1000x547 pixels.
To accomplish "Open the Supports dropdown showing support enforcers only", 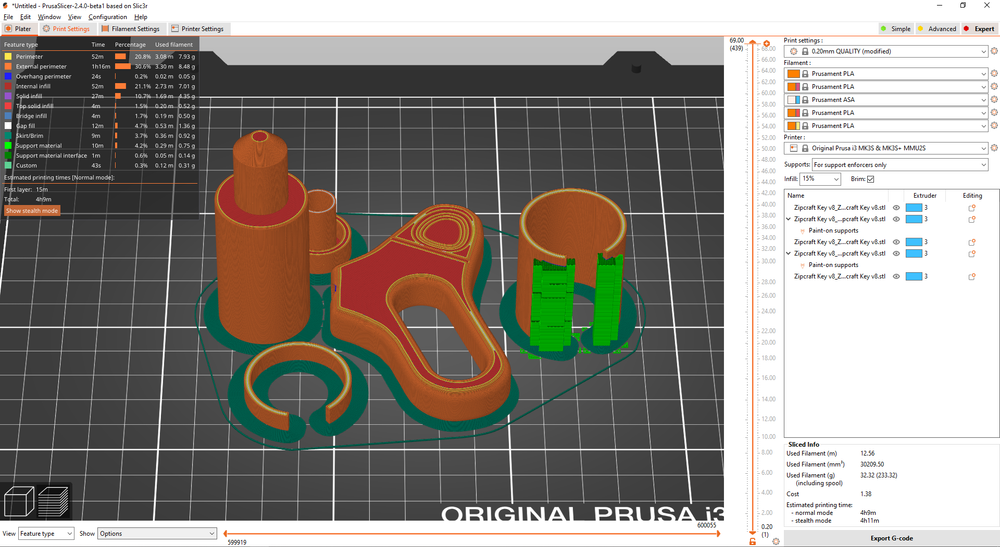I will [899, 164].
